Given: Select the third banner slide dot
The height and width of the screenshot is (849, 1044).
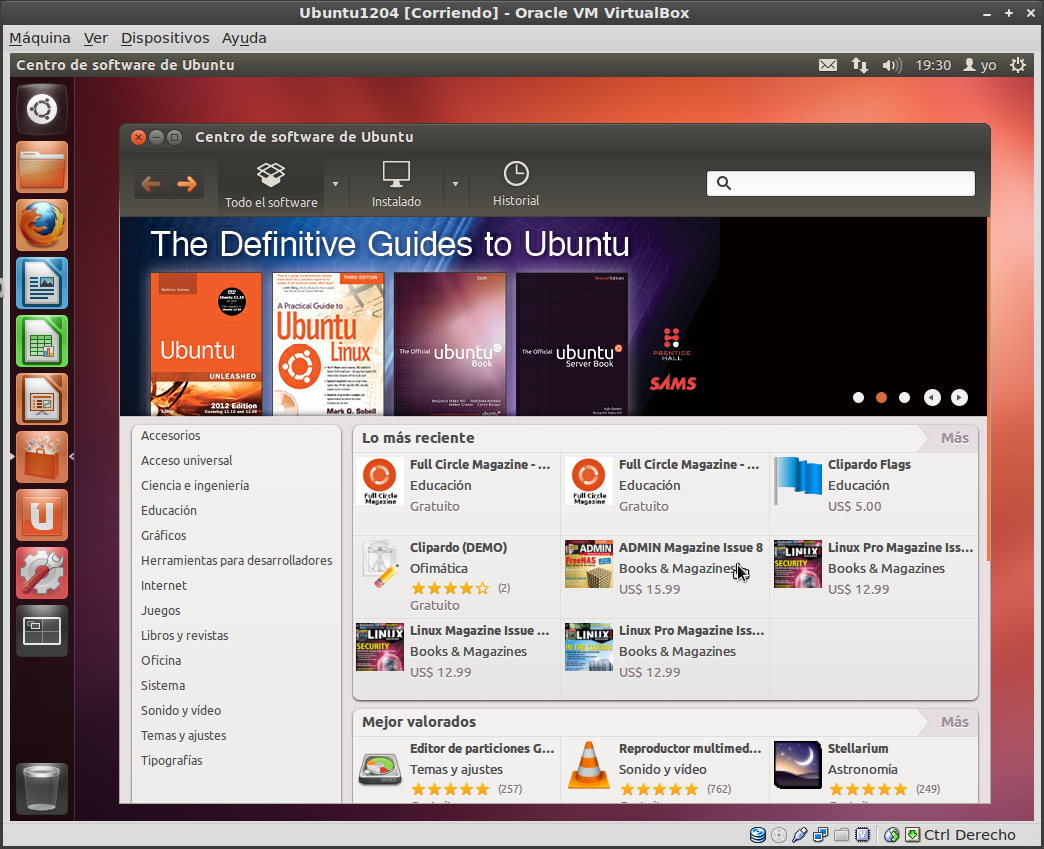Looking at the screenshot, I should (x=905, y=397).
